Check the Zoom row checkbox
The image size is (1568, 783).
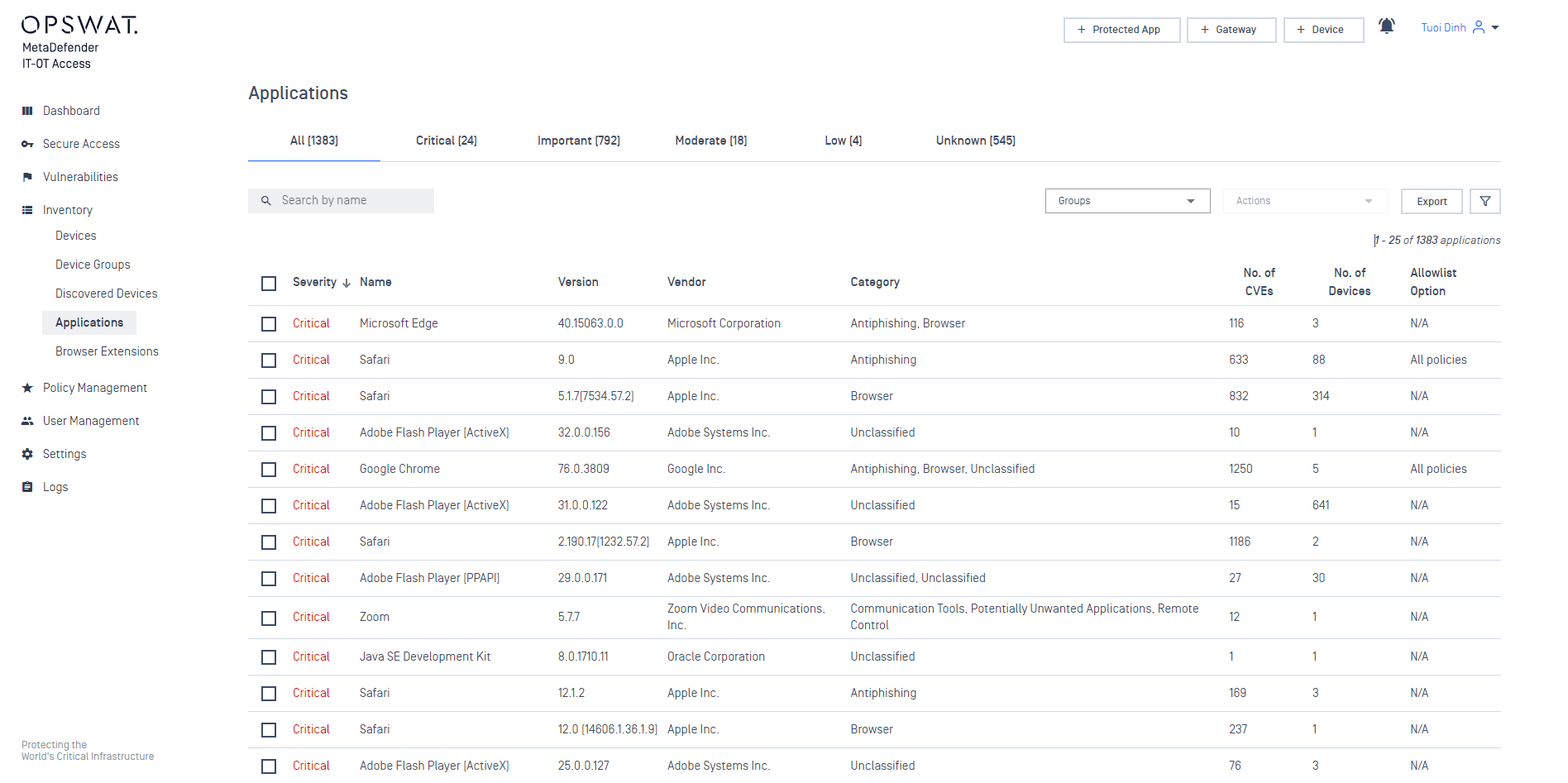point(269,618)
